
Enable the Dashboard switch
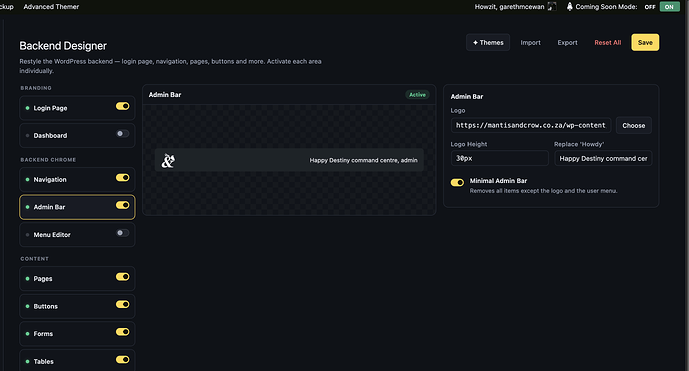(x=123, y=134)
